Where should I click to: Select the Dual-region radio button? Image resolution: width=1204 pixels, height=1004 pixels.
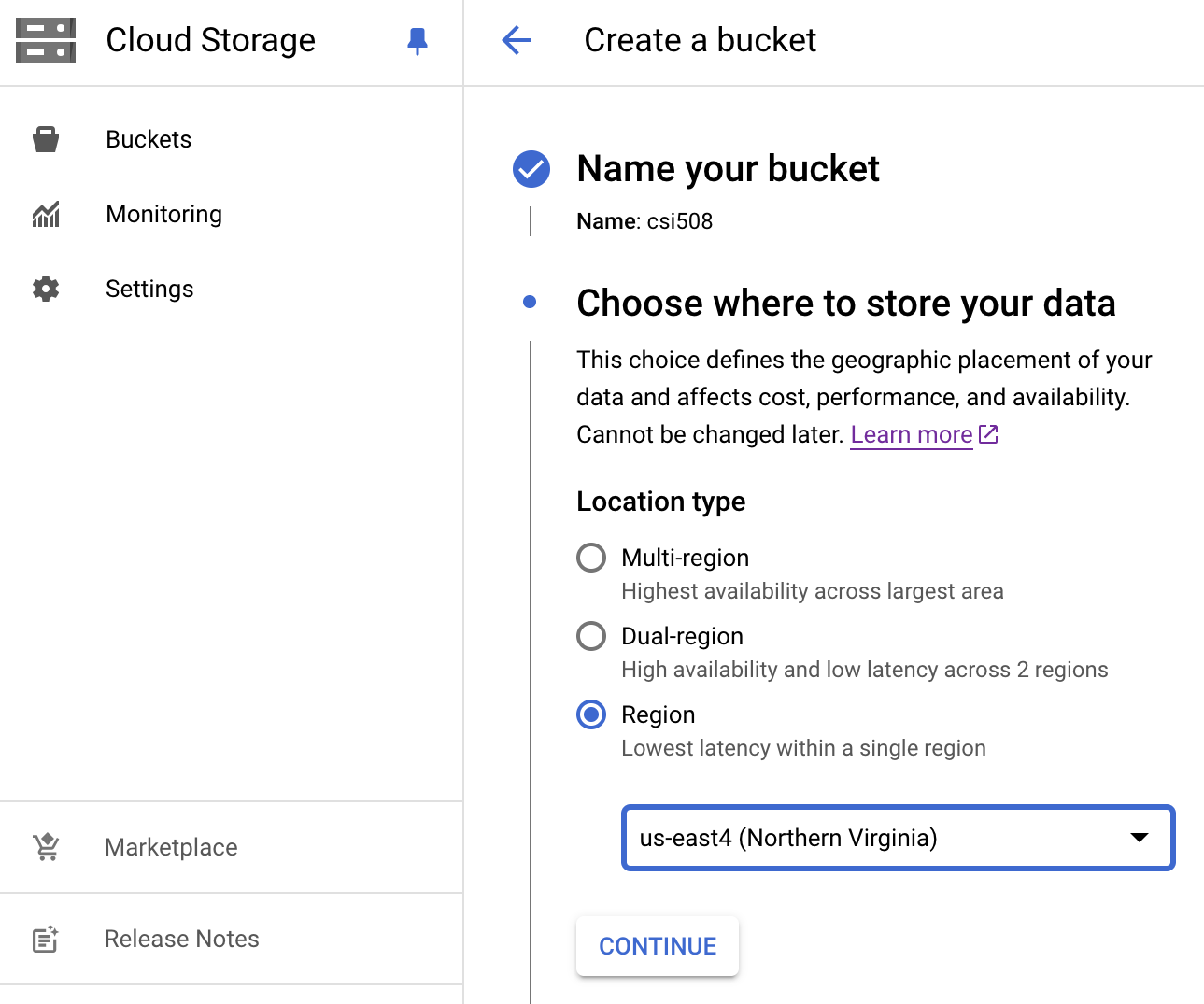[x=591, y=636]
